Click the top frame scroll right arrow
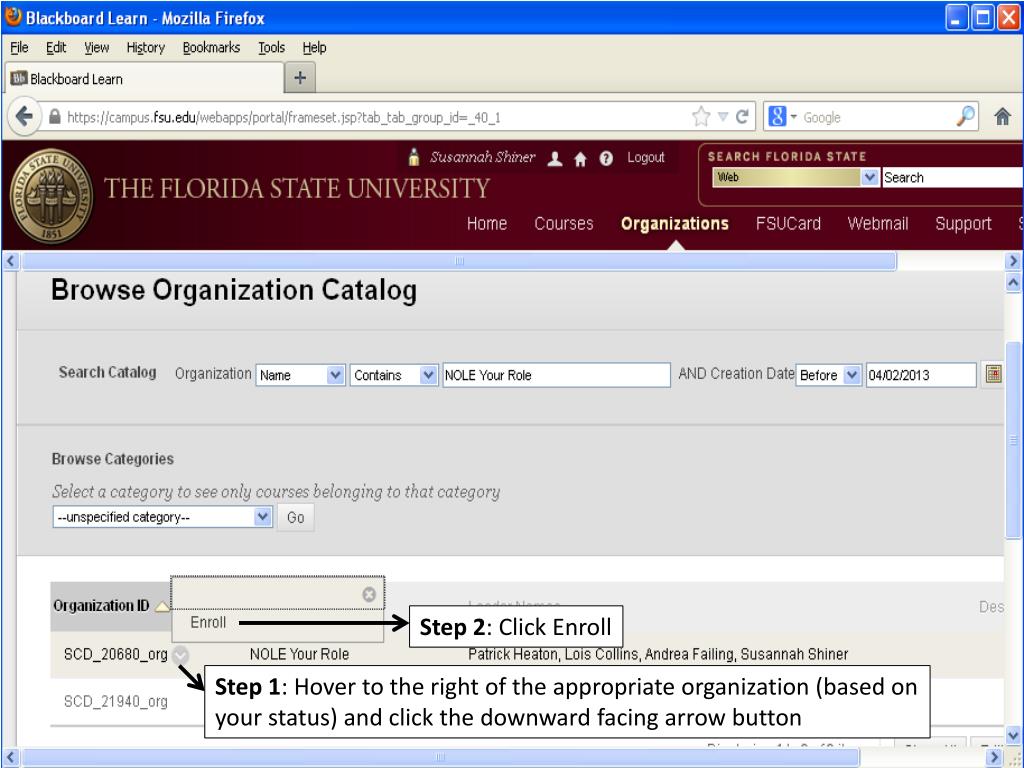Image resolution: width=1024 pixels, height=768 pixels. (1013, 261)
